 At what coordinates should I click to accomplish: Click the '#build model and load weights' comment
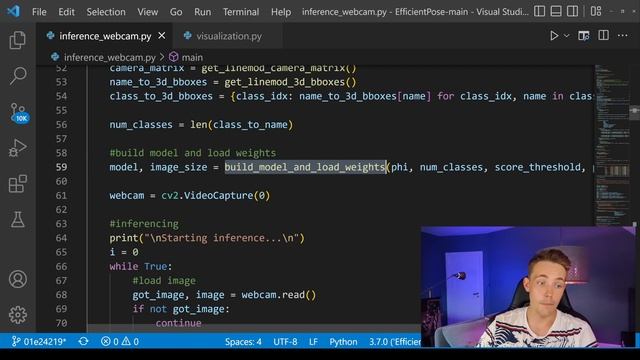[x=193, y=153]
